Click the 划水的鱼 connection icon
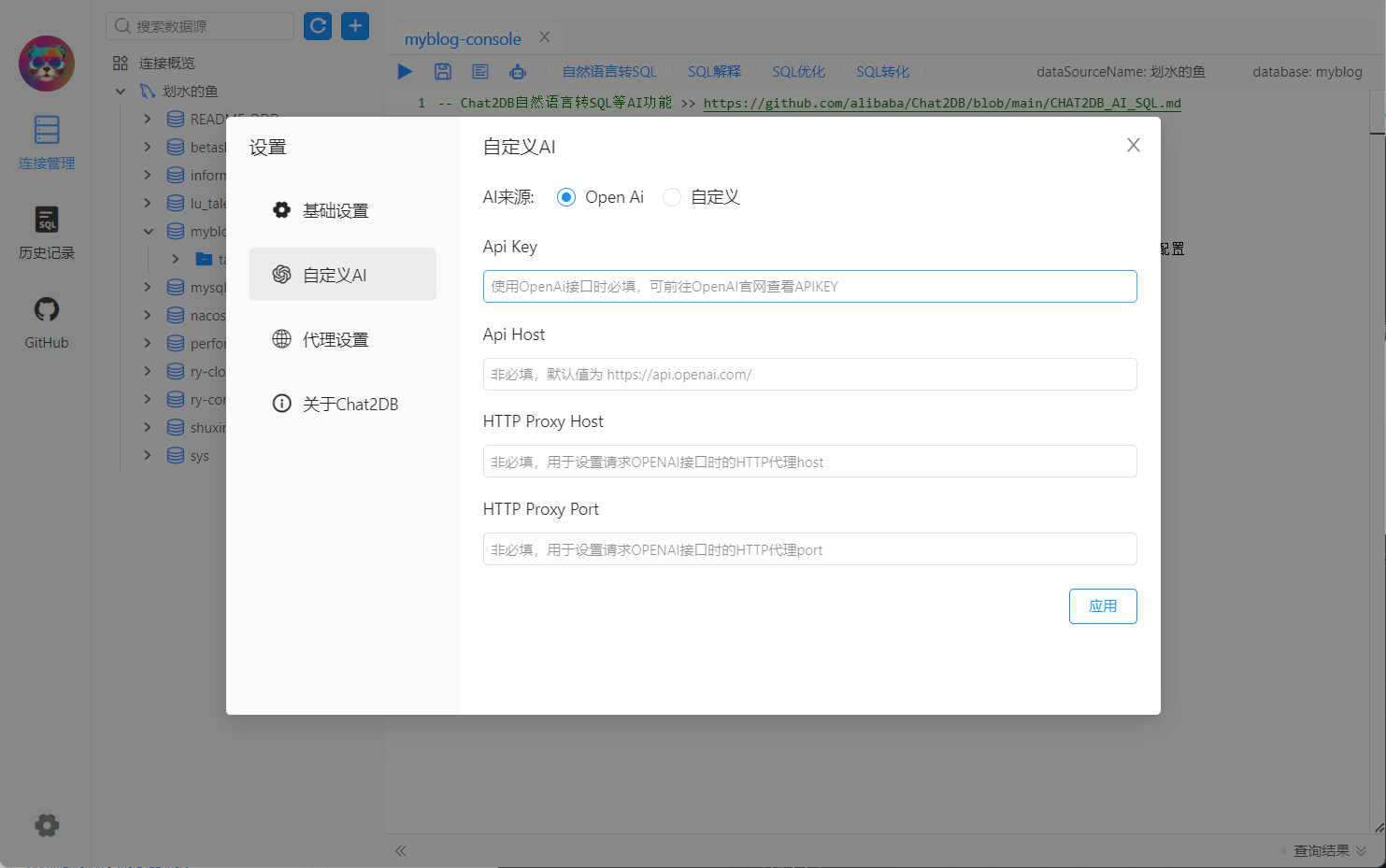The width and height of the screenshot is (1386, 868). (x=148, y=92)
